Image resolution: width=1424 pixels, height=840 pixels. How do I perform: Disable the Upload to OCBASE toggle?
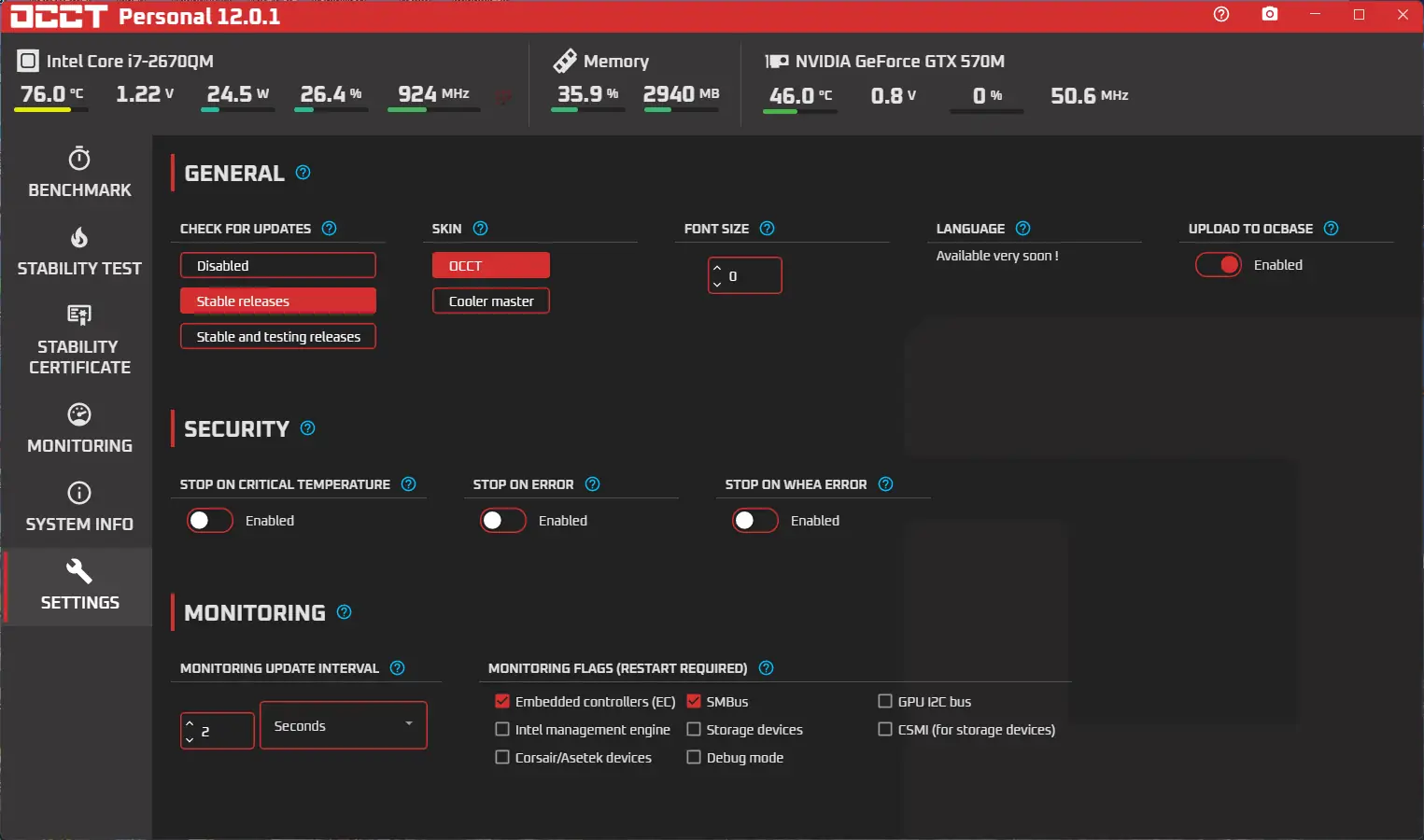[x=1219, y=265]
